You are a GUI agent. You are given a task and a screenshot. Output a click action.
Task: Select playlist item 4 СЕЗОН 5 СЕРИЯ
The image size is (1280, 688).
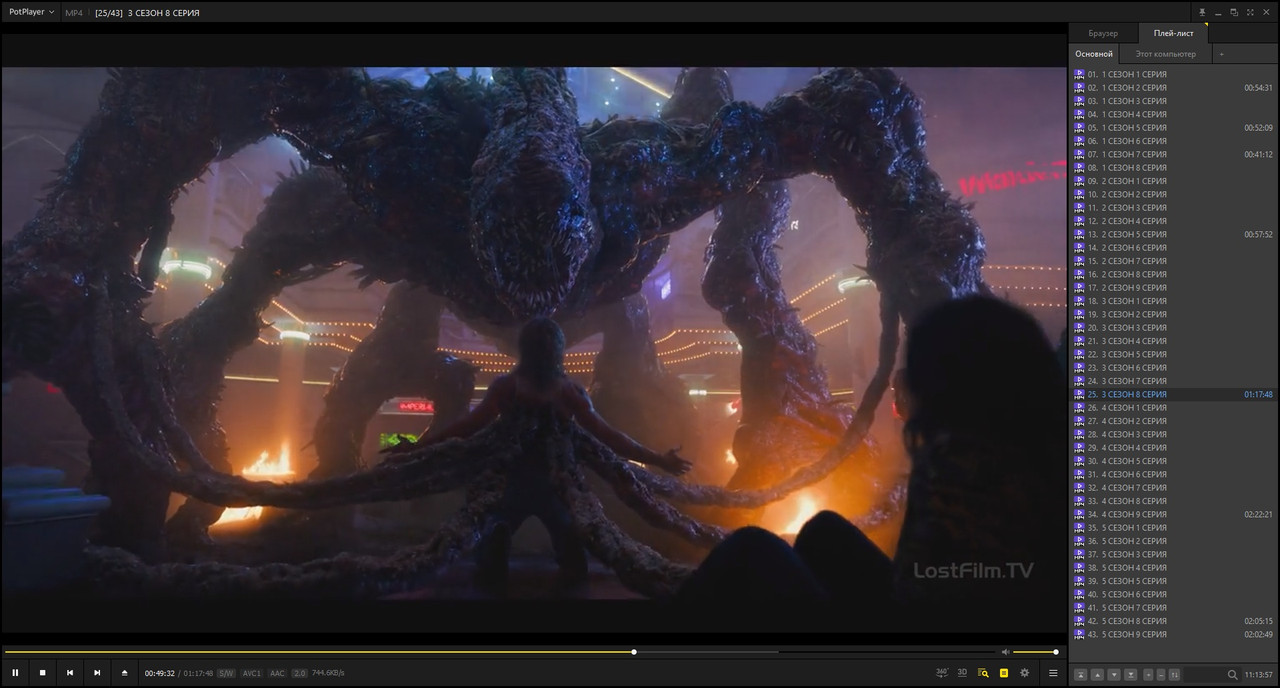[1173, 461]
